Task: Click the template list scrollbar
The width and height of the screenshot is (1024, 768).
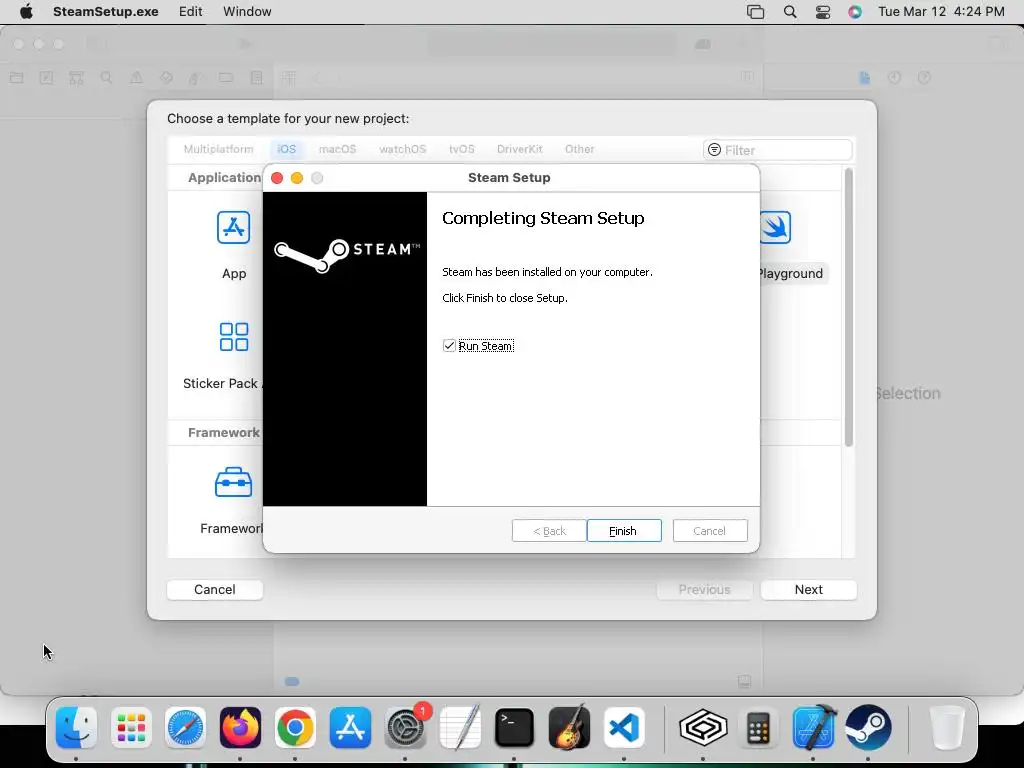Action: 848,307
